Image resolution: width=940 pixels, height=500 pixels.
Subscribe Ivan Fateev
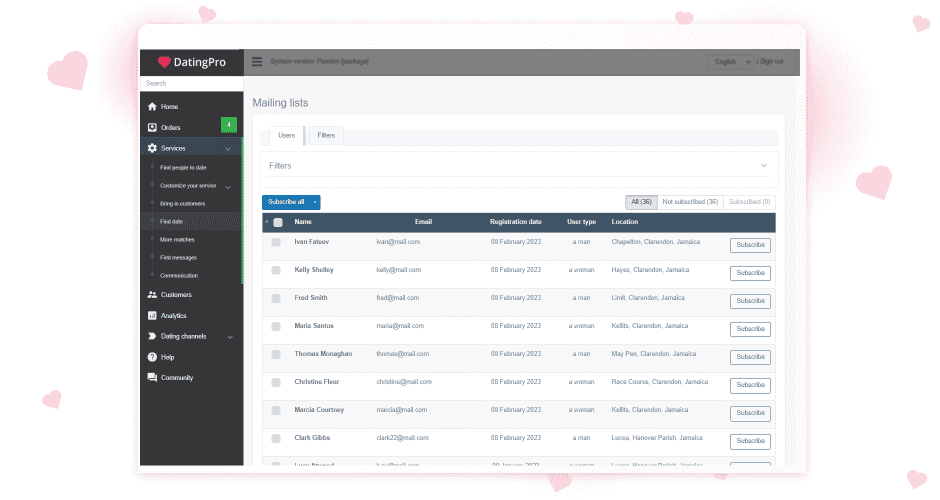750,245
